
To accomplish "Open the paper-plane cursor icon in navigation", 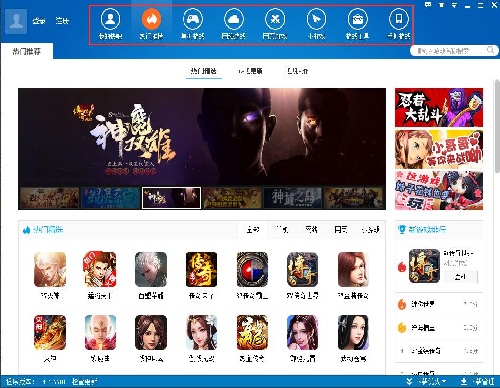I will (x=316, y=19).
